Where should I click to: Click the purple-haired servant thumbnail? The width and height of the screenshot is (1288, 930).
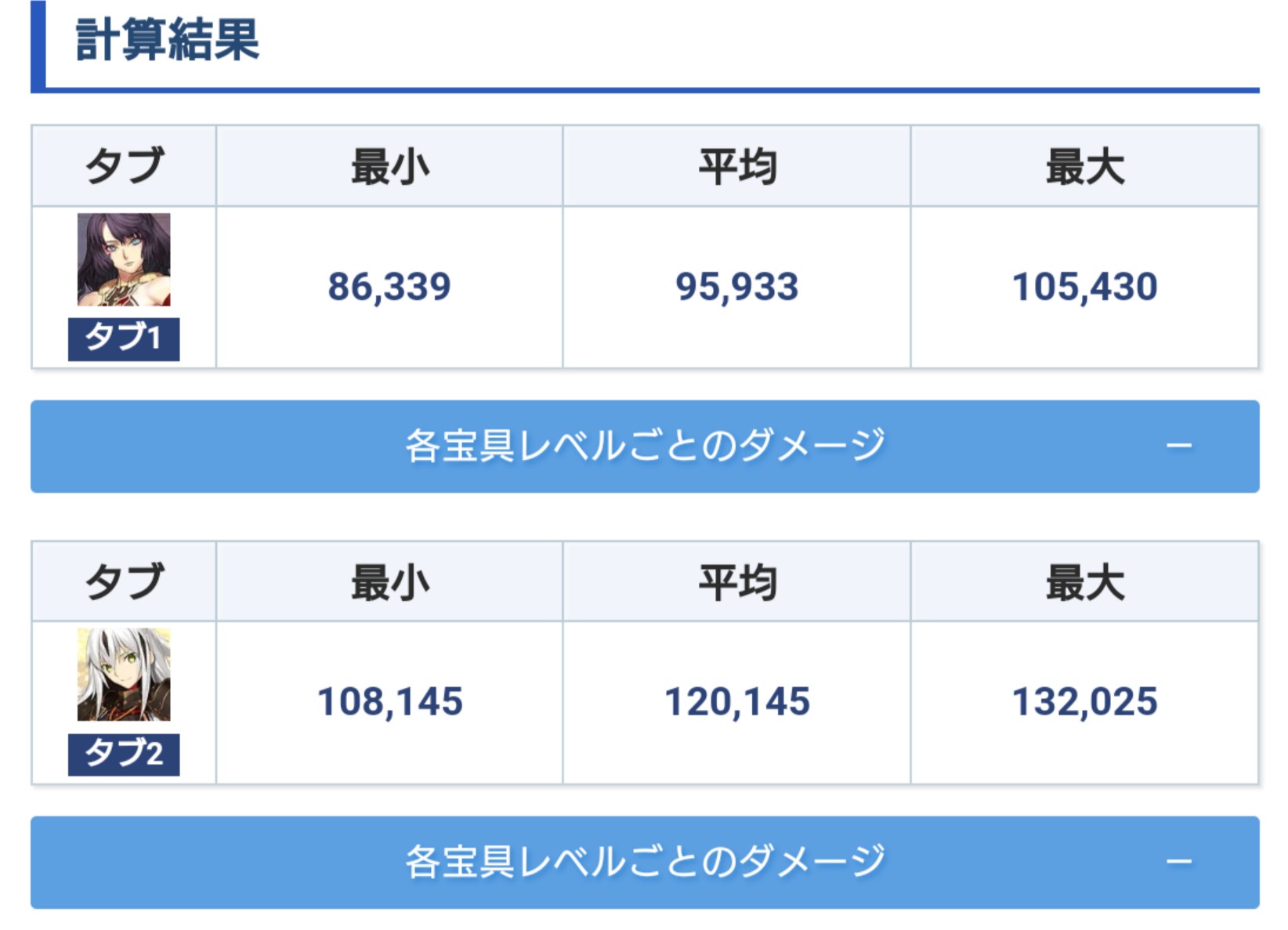coord(124,259)
